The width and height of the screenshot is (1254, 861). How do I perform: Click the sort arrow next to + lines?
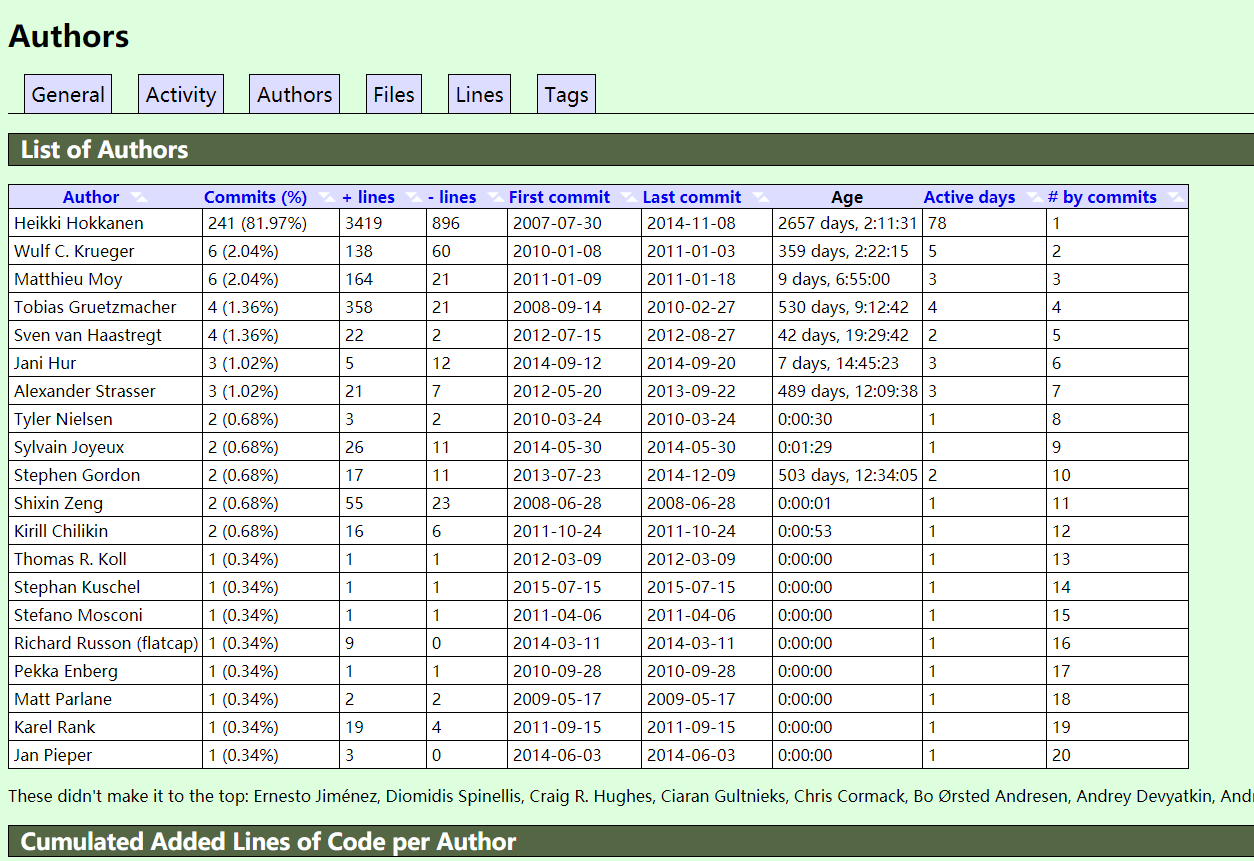413,197
